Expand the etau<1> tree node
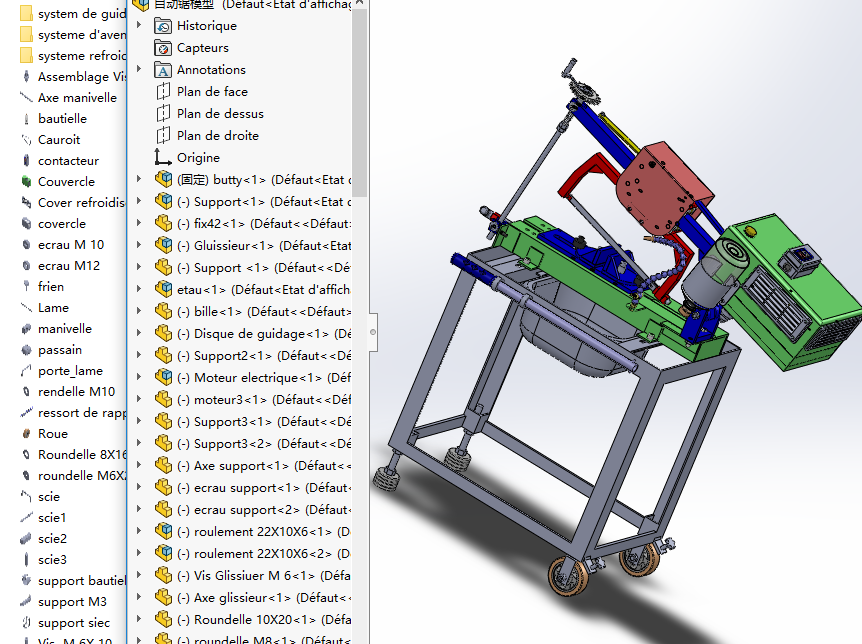Image resolution: width=862 pixels, height=644 pixels. click(x=139, y=289)
